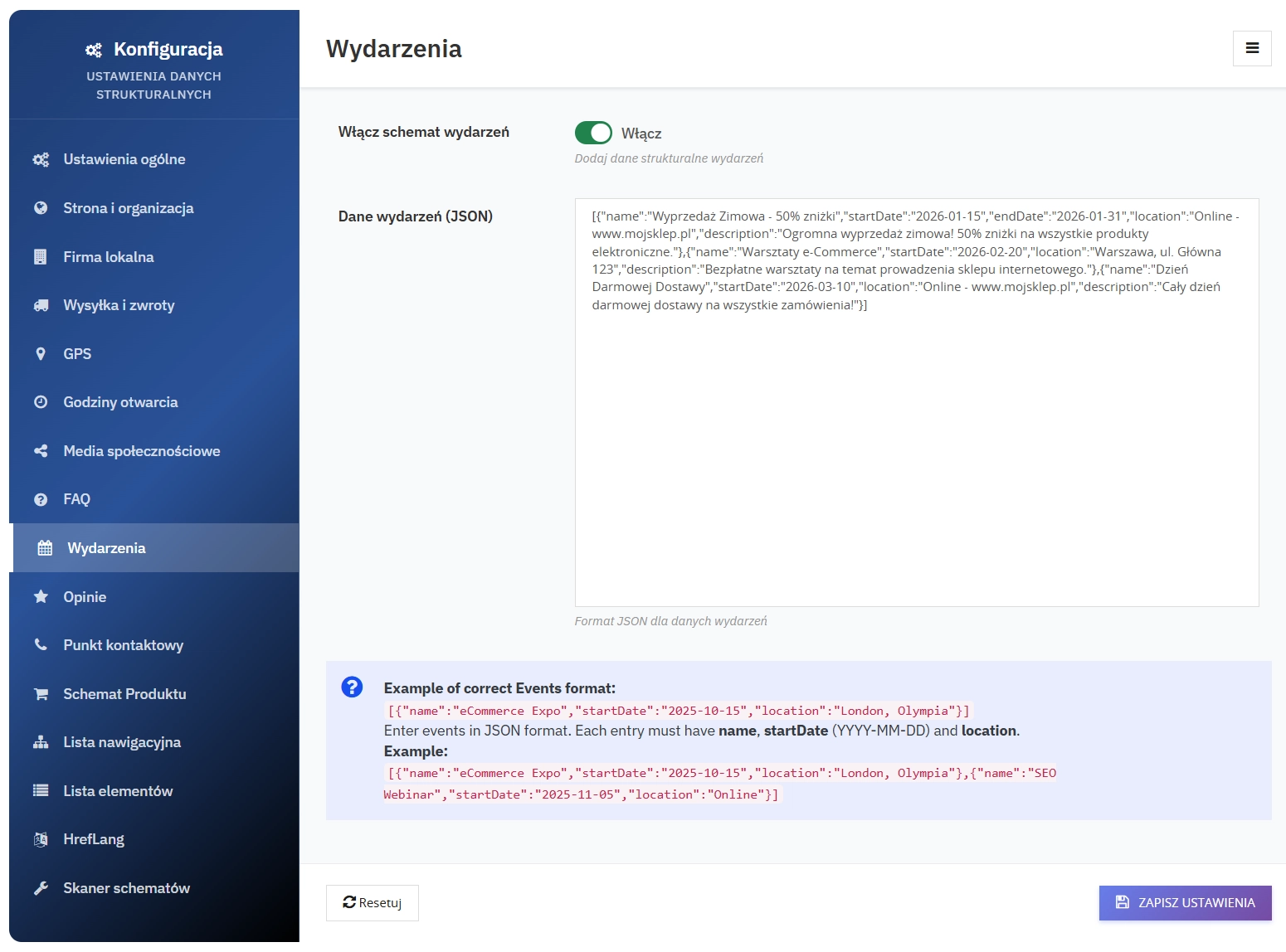Save with the Zapisz Ustawienia button
The height and width of the screenshot is (952, 1286).
click(1185, 903)
